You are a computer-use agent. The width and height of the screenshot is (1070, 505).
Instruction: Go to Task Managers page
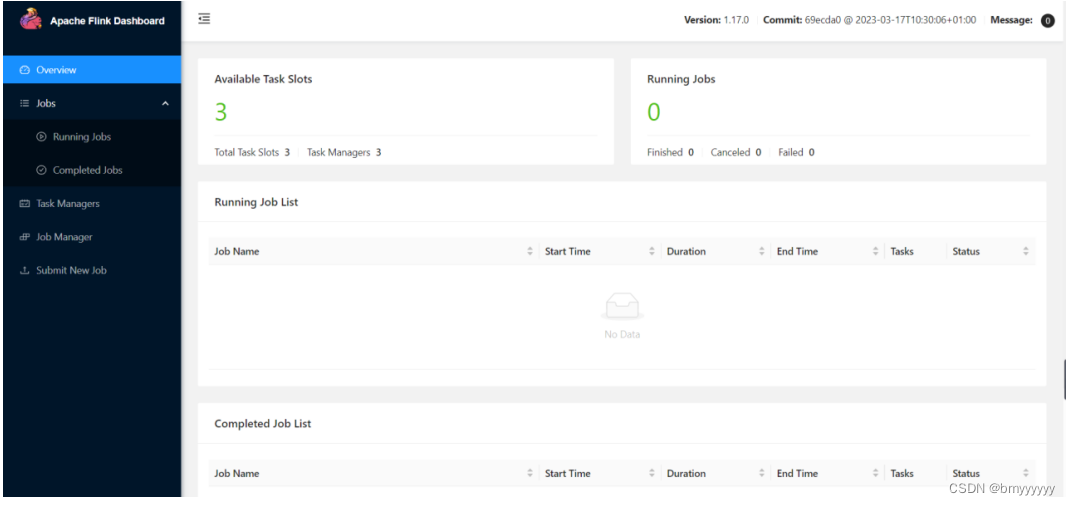tap(92, 203)
